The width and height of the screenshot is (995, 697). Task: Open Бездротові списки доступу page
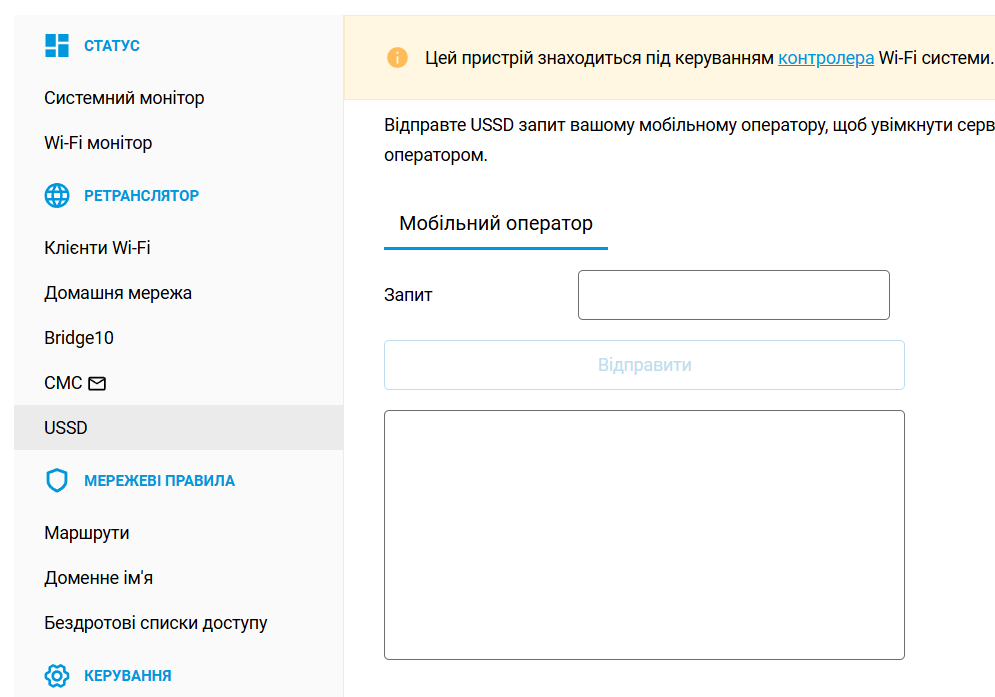tap(156, 623)
